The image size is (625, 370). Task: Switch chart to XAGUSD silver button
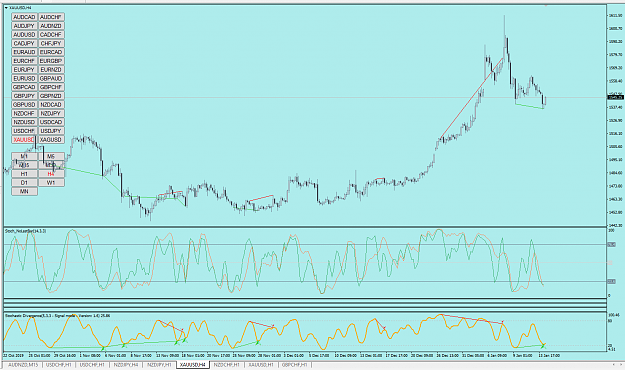click(51, 140)
